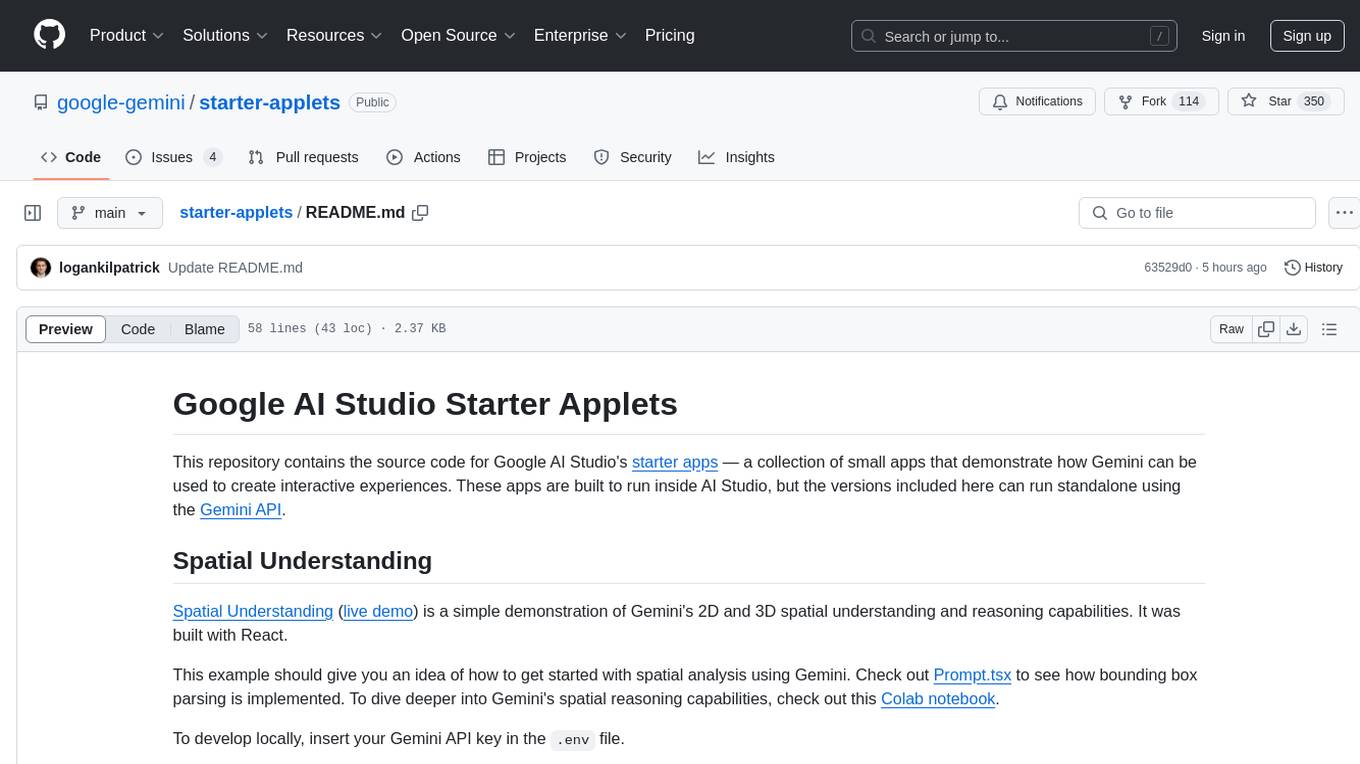Open the Pricing page

click(x=670, y=35)
